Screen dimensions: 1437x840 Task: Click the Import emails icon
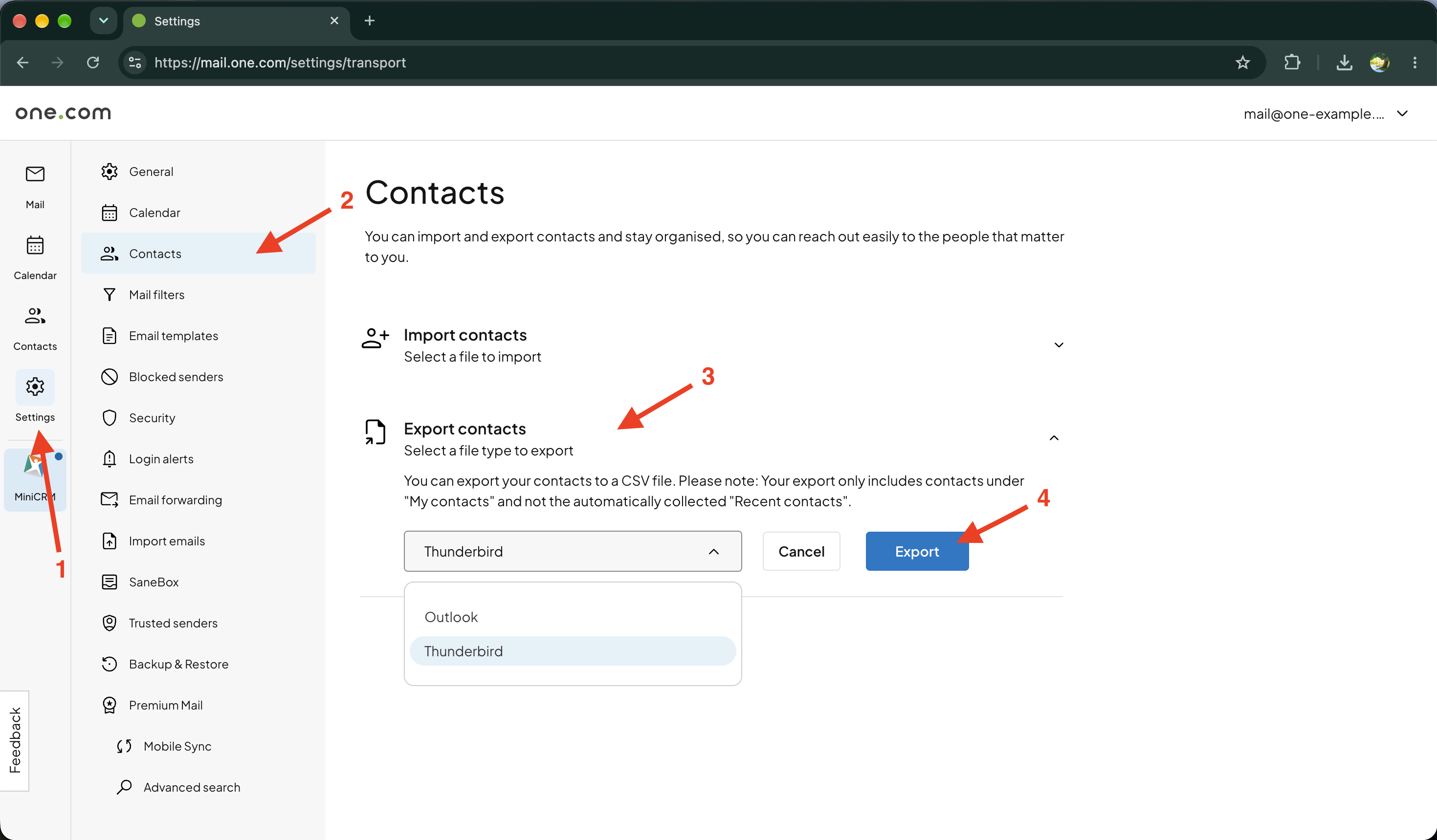tap(109, 541)
